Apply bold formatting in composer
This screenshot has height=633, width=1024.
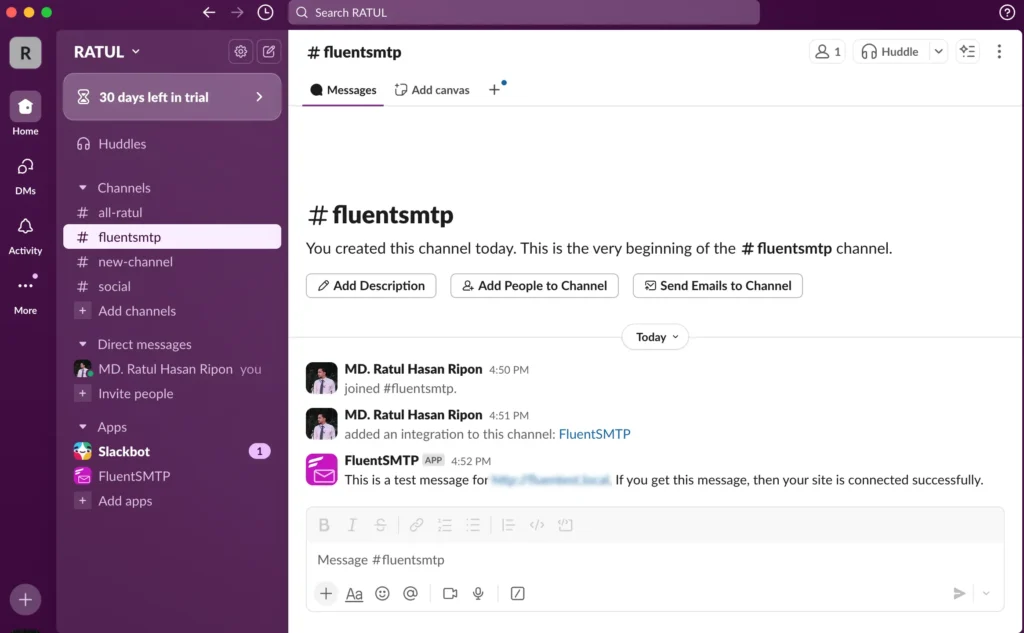click(x=324, y=525)
